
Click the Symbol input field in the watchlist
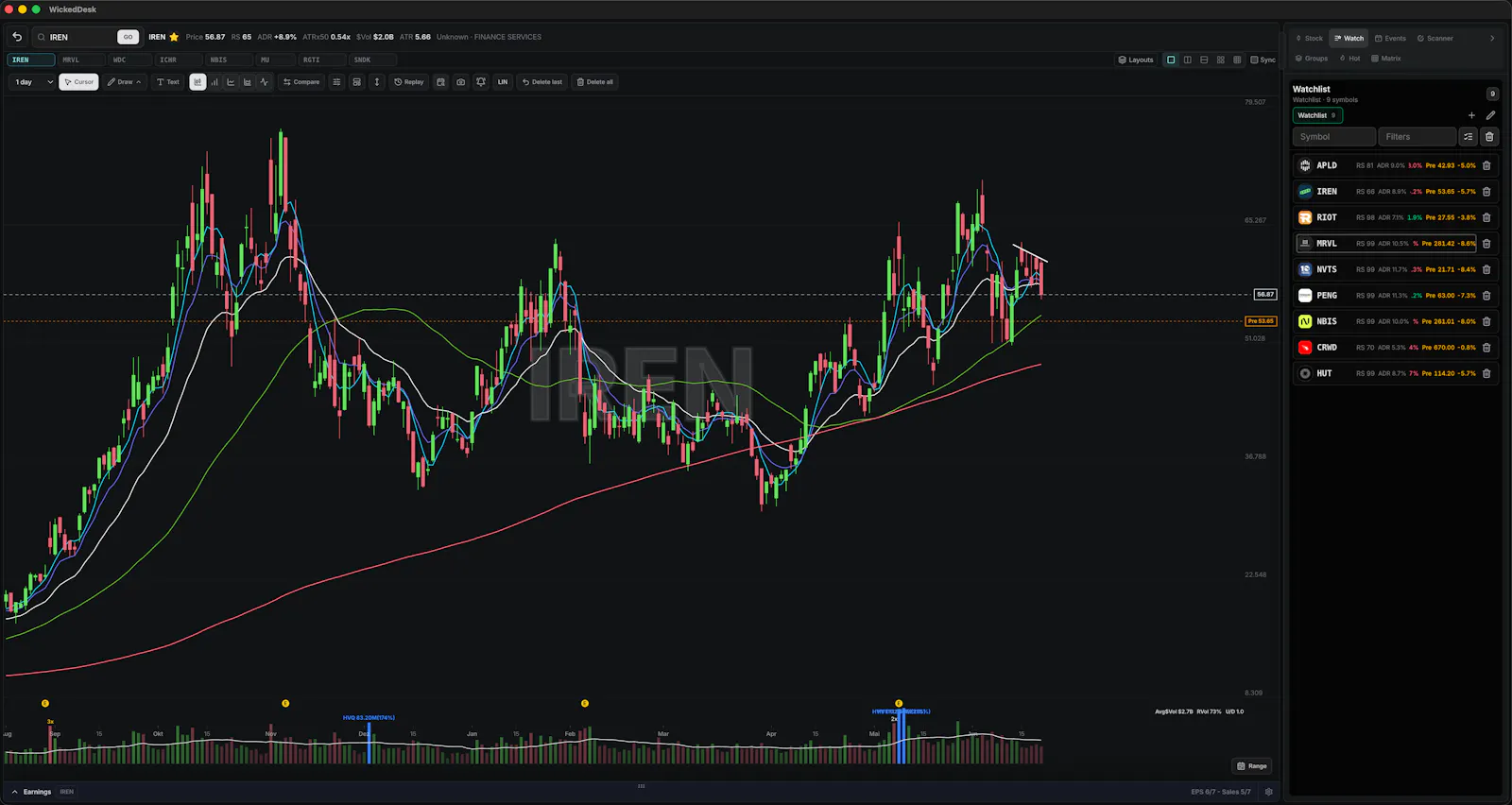[1334, 137]
